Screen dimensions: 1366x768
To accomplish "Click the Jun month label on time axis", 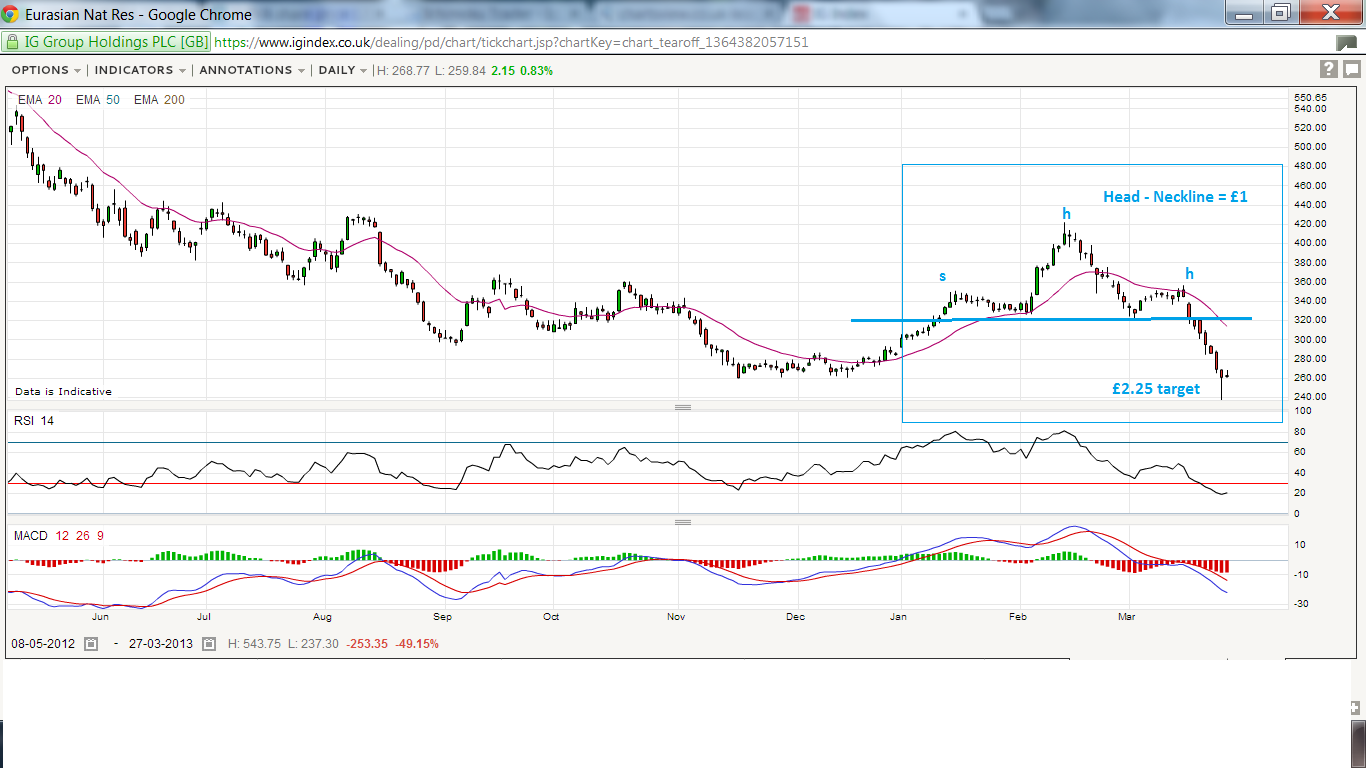I will 99,617.
